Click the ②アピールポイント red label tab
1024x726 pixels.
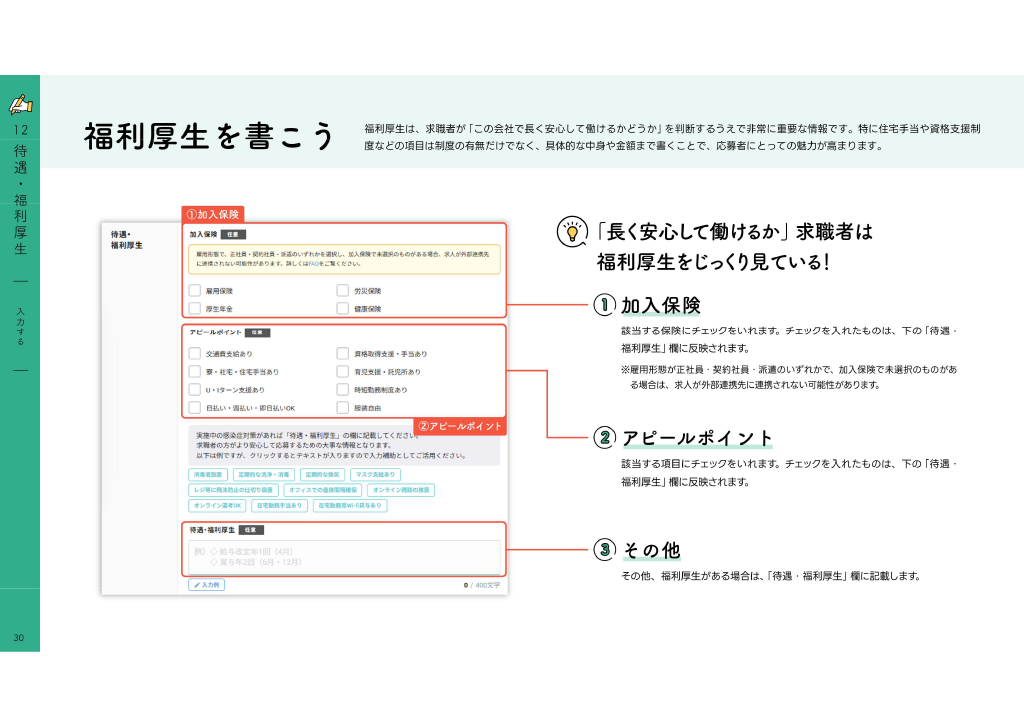coord(460,426)
